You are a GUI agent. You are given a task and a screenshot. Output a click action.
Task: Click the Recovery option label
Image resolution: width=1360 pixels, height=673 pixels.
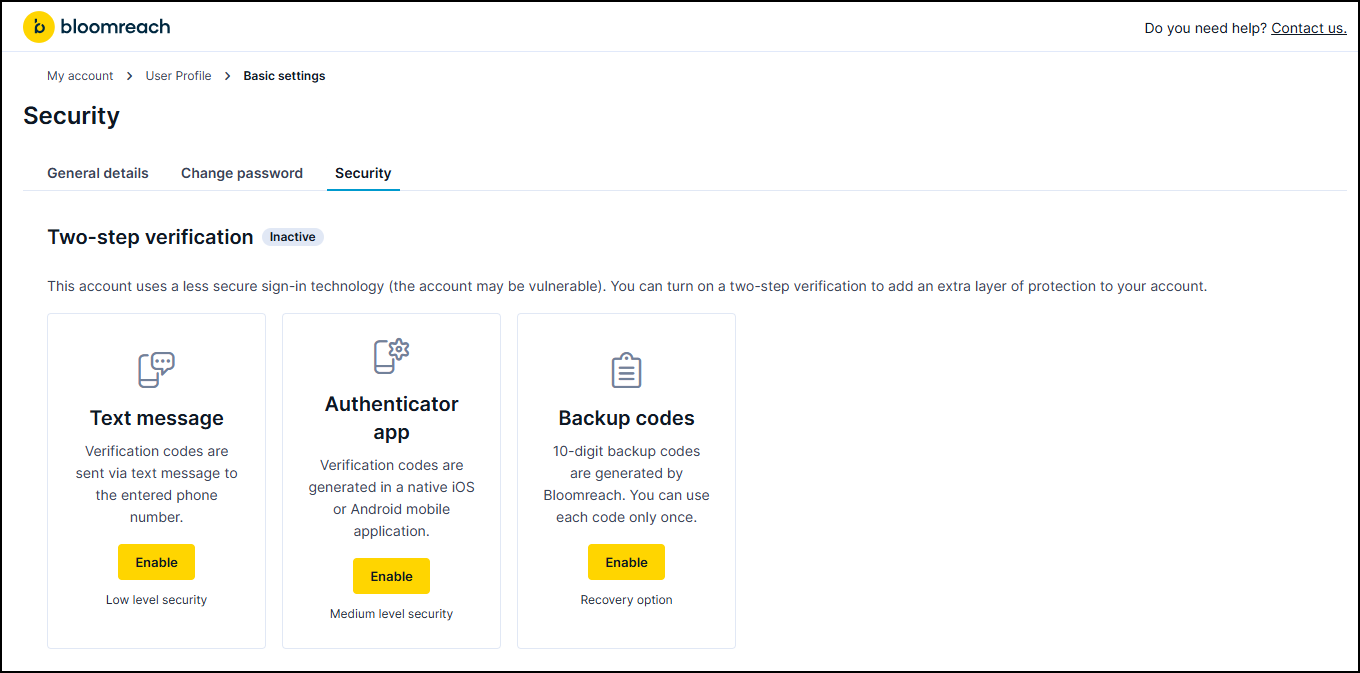pos(626,600)
